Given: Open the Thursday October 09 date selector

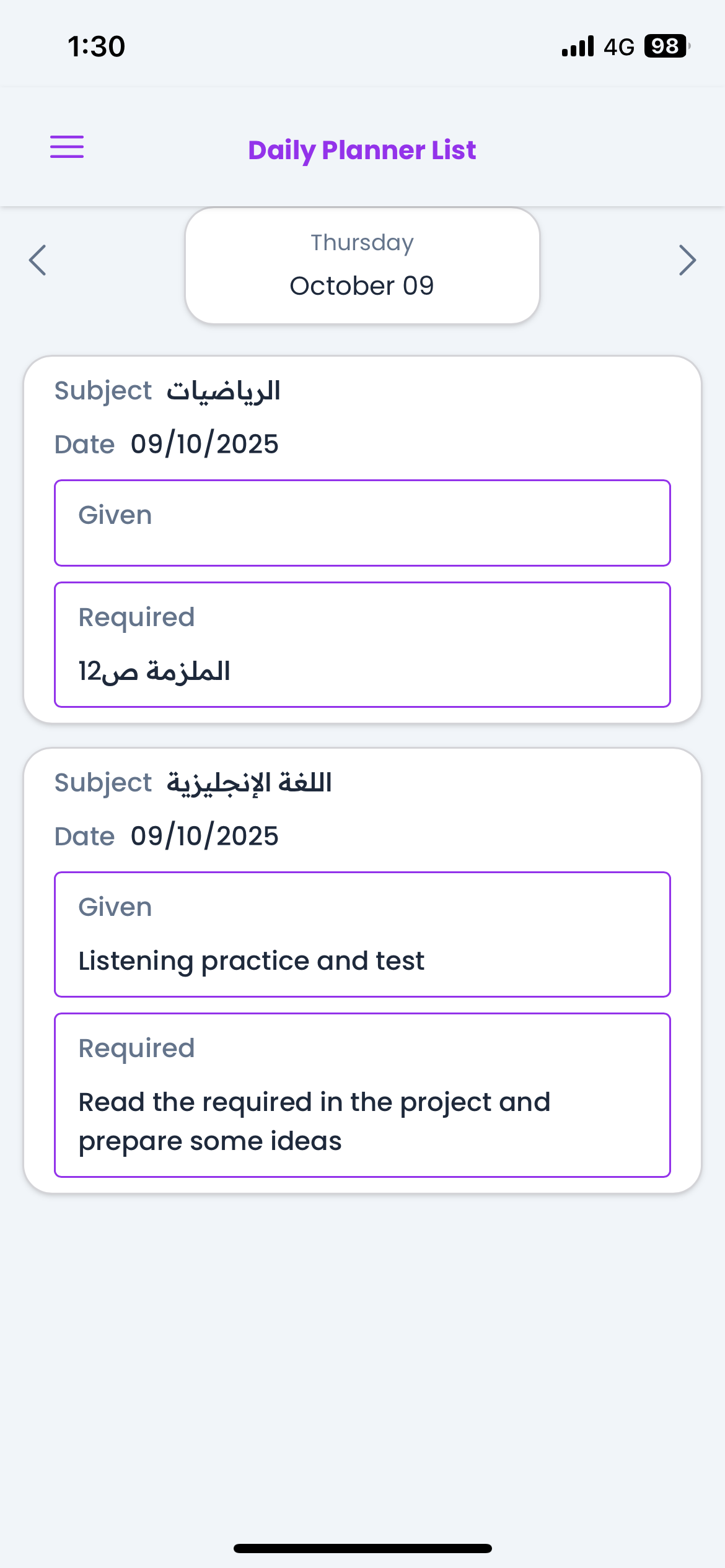Looking at the screenshot, I should (362, 265).
